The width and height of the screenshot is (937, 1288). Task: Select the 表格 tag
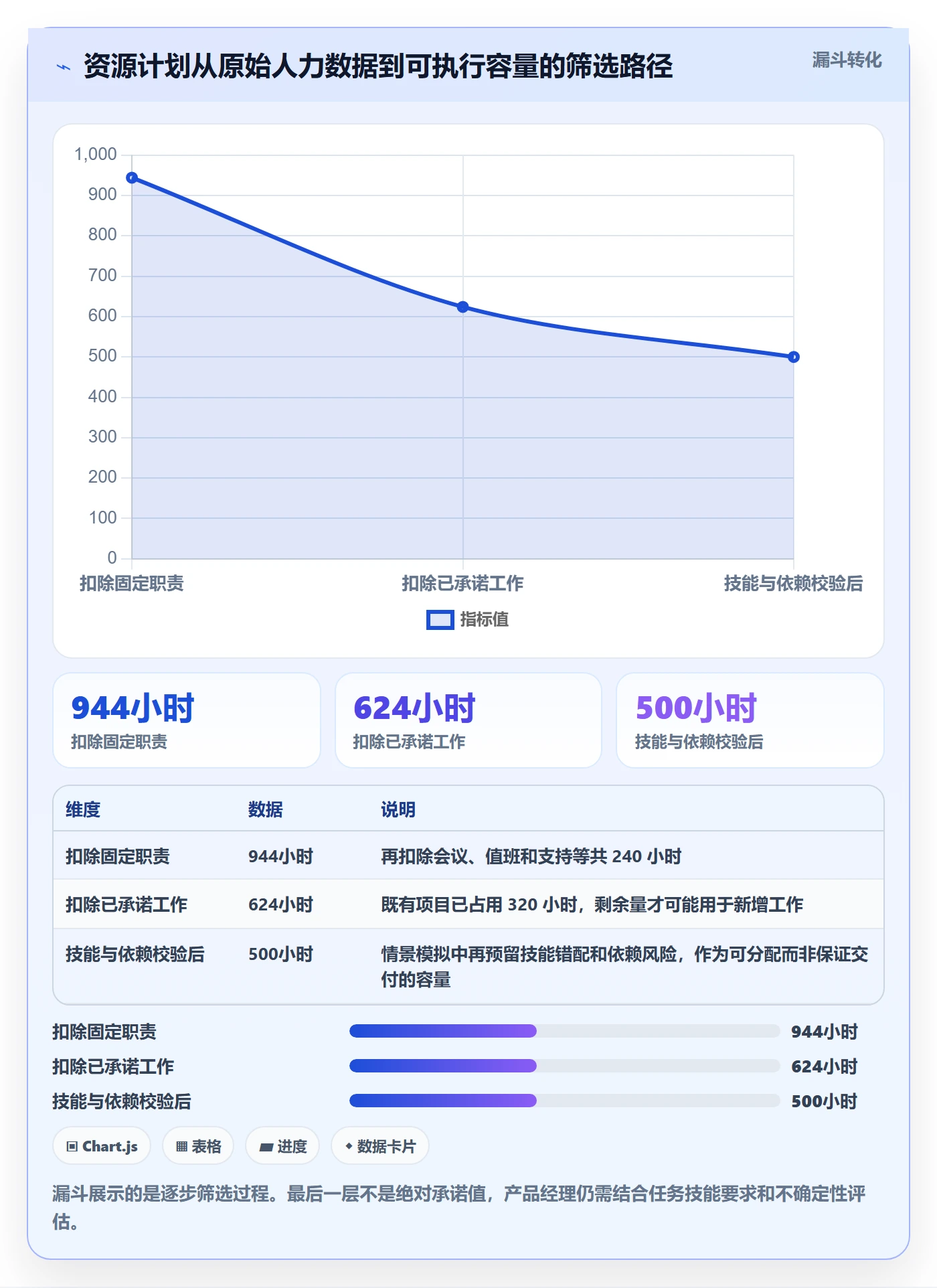point(198,1146)
